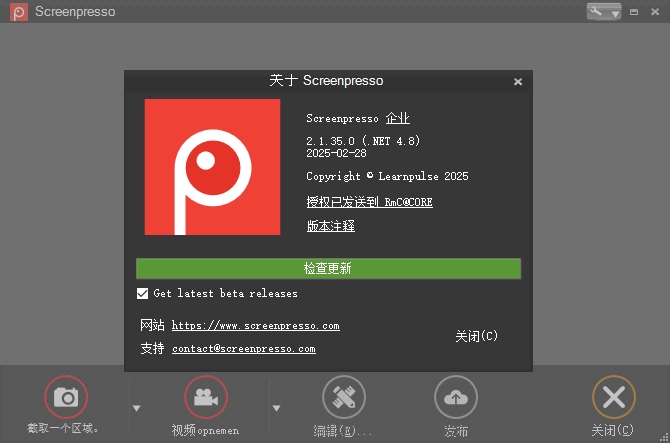Click the window resize grip corner
This screenshot has height=443, width=670.
point(664,437)
